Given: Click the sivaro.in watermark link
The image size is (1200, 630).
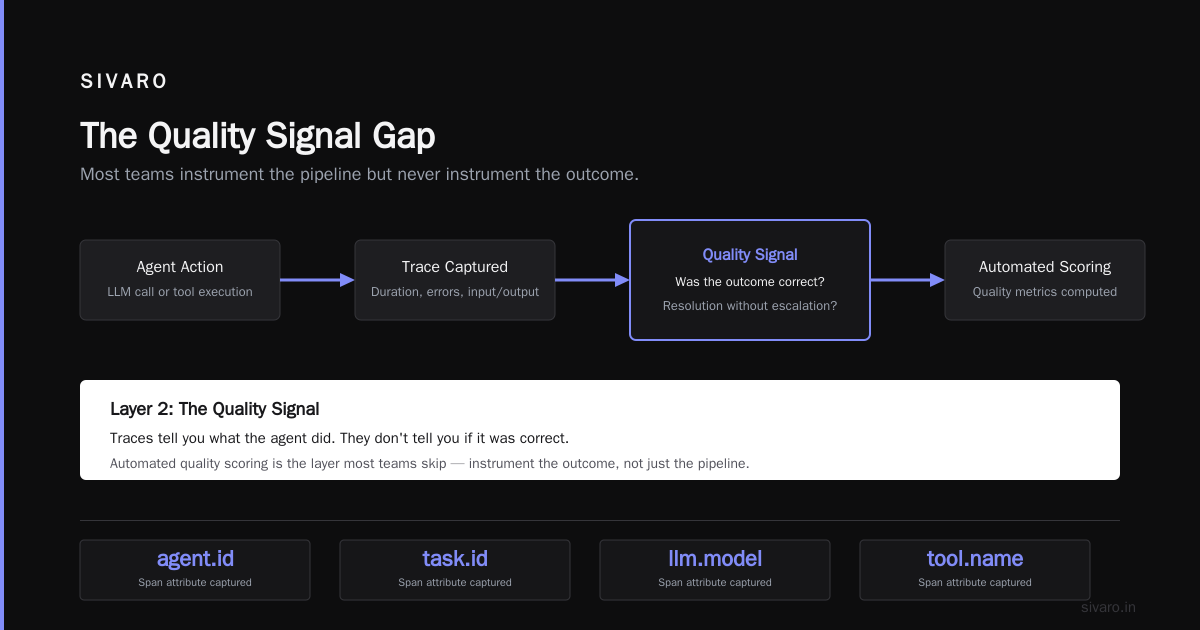Looking at the screenshot, I should pos(1109,607).
